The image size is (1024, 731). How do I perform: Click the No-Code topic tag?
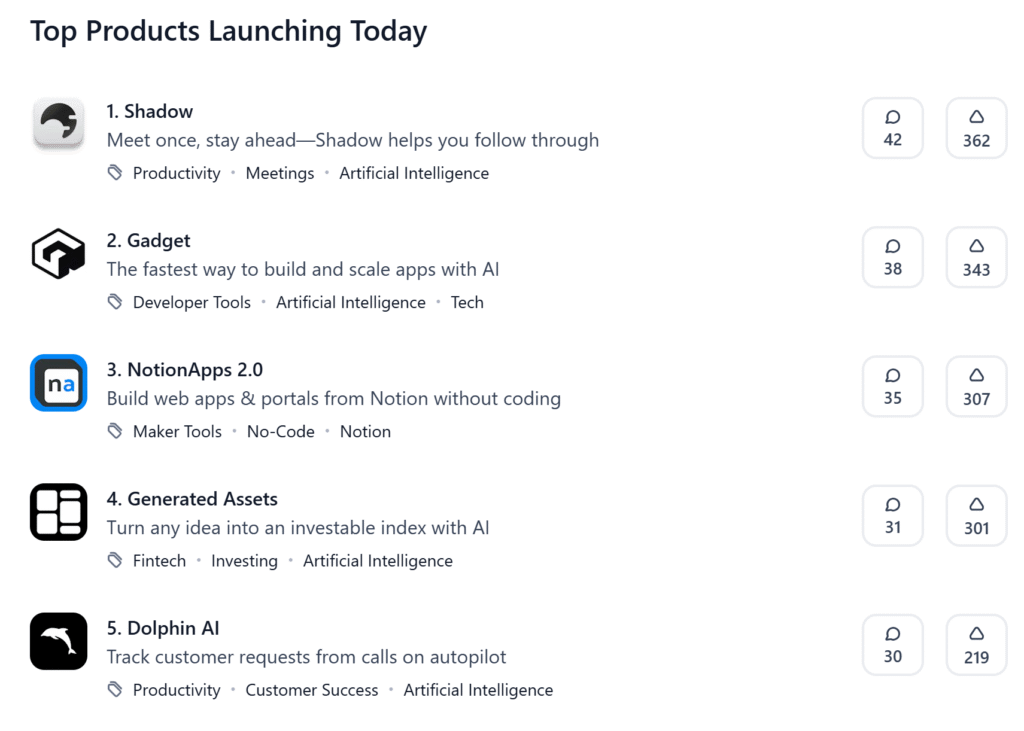[280, 432]
